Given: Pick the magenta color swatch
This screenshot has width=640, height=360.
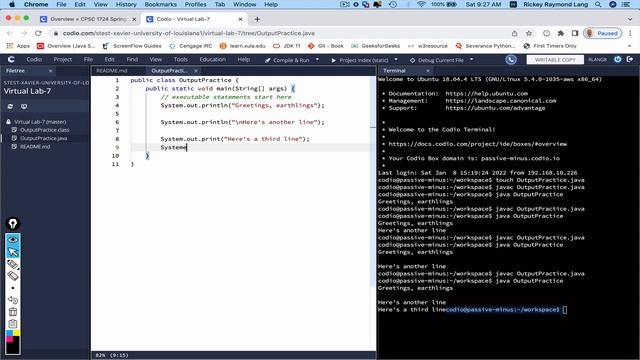Looking at the screenshot, I should [x=9, y=339].
